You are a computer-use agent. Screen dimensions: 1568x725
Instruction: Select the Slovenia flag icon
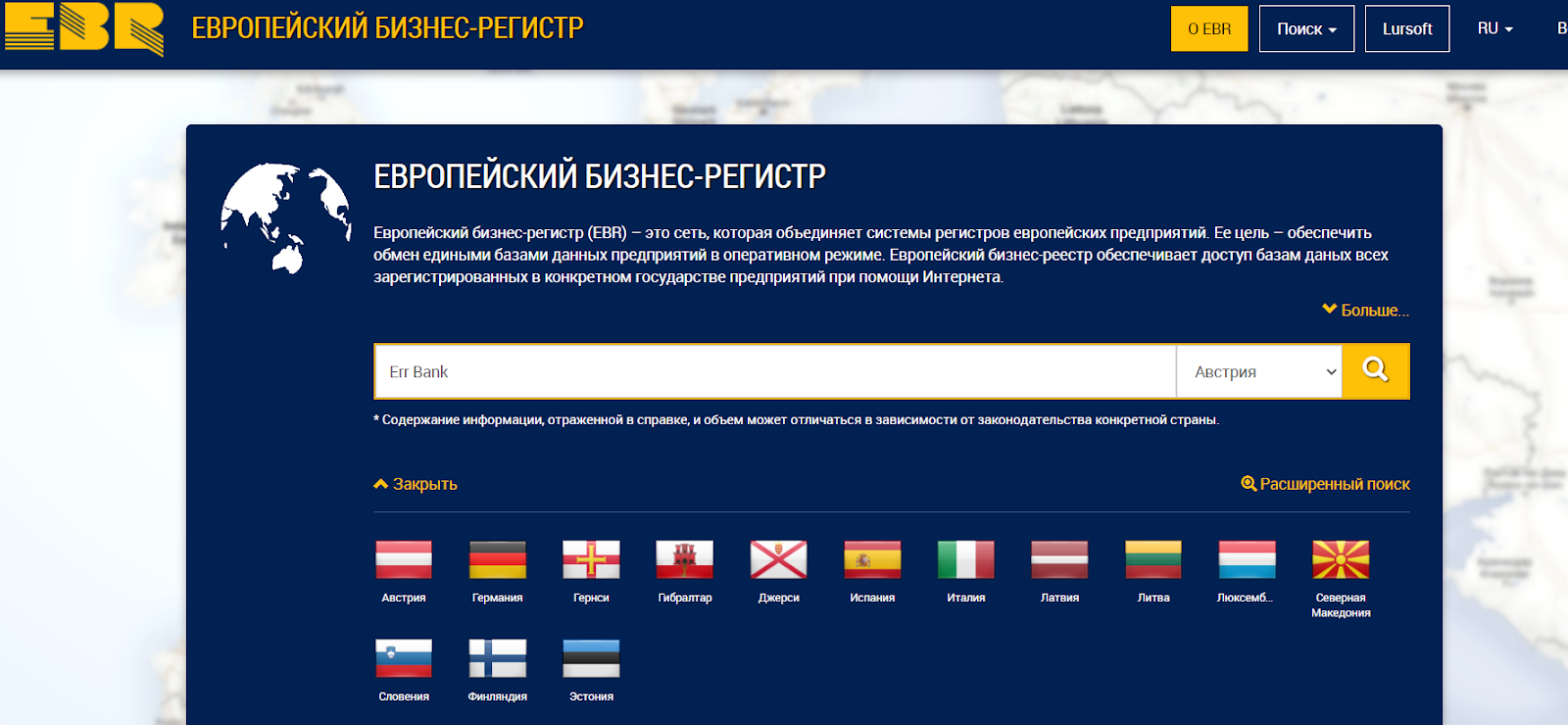pos(404,658)
